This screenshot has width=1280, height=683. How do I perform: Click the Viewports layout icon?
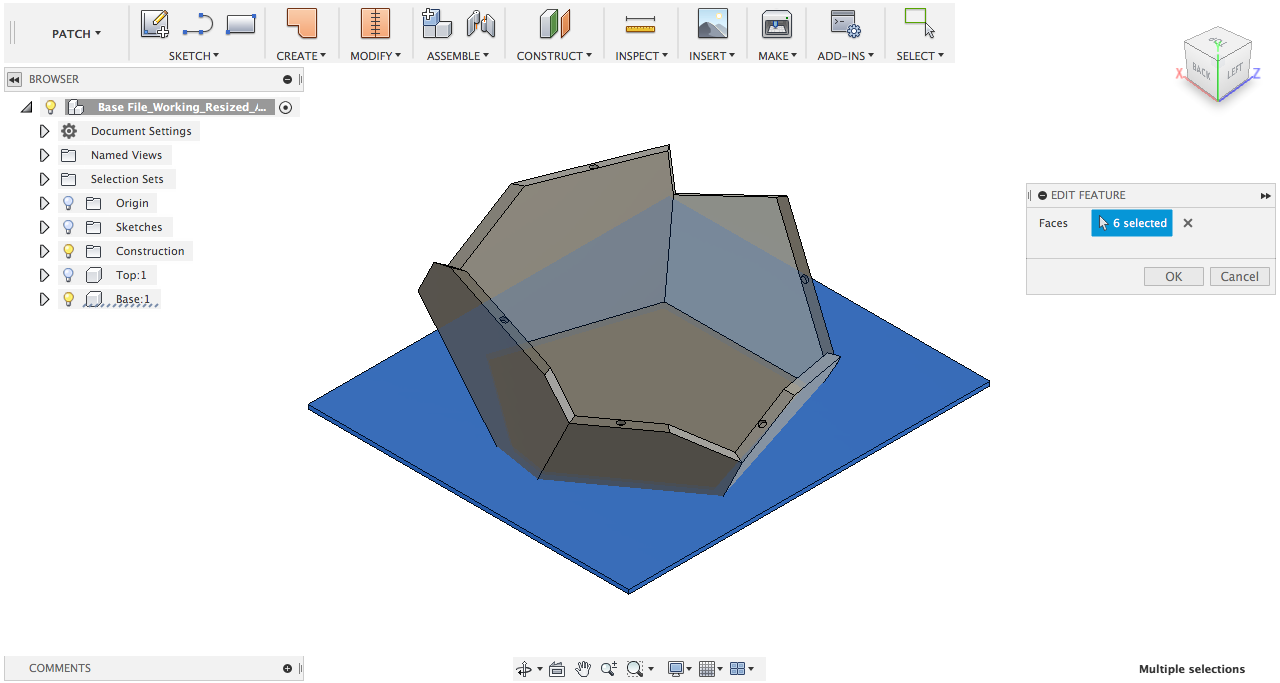(738, 669)
